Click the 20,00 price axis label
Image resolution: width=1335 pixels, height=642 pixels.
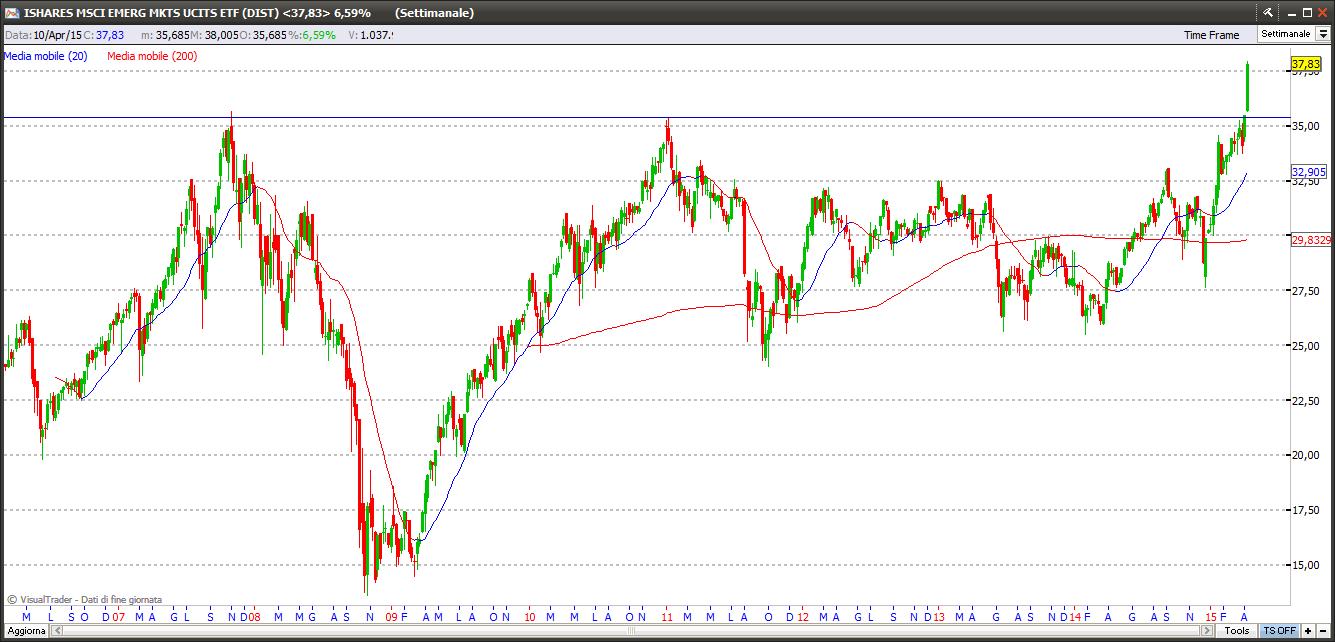pos(1306,456)
